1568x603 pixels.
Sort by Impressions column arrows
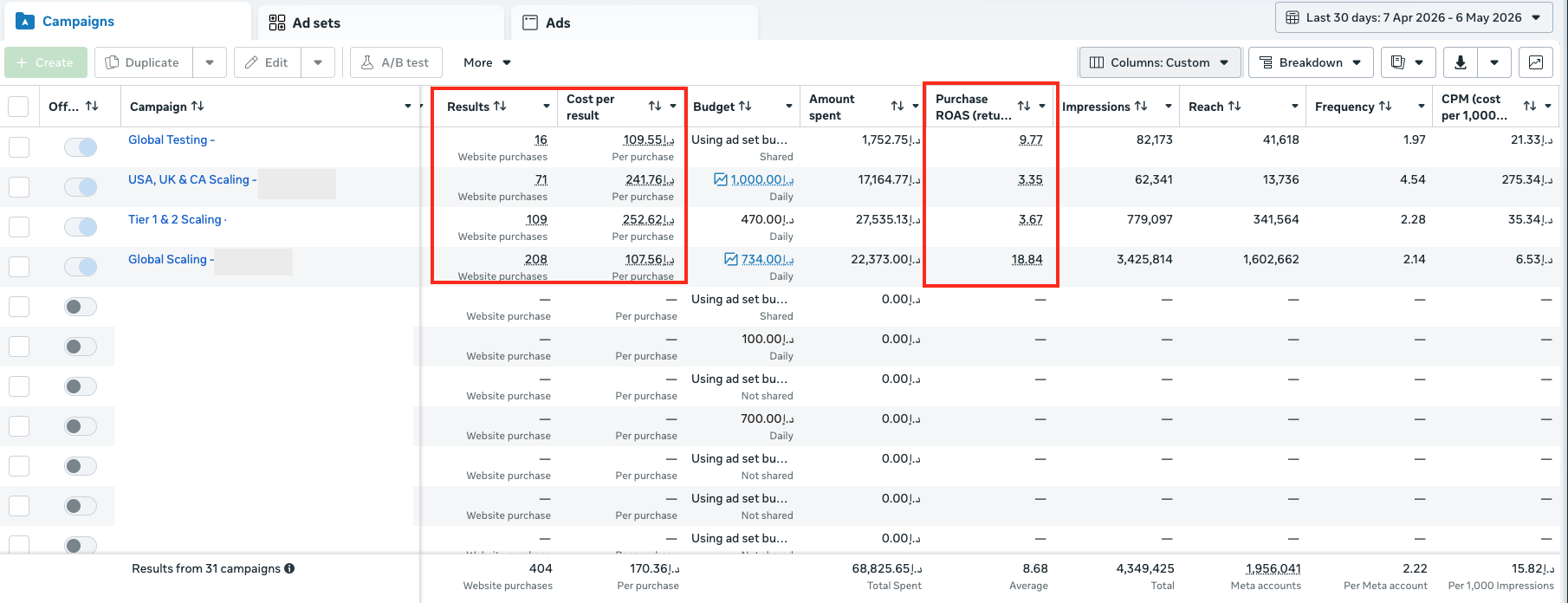point(1141,106)
